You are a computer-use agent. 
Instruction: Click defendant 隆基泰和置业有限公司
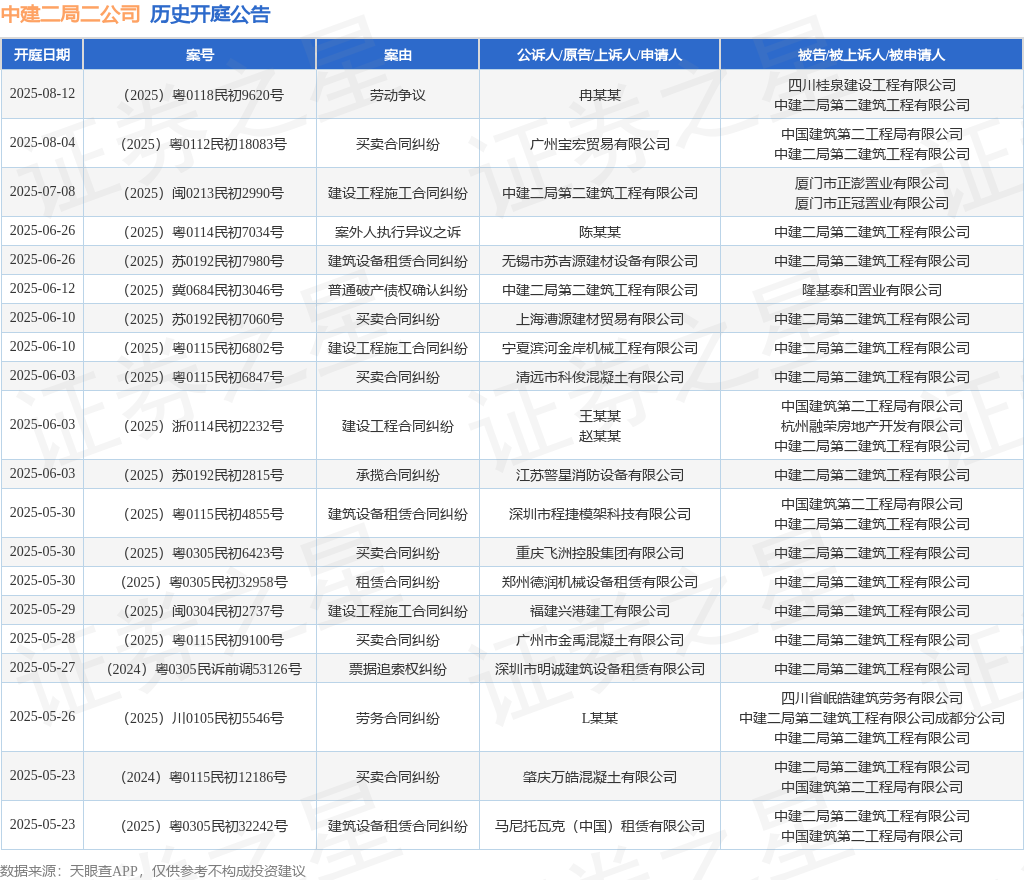872,290
